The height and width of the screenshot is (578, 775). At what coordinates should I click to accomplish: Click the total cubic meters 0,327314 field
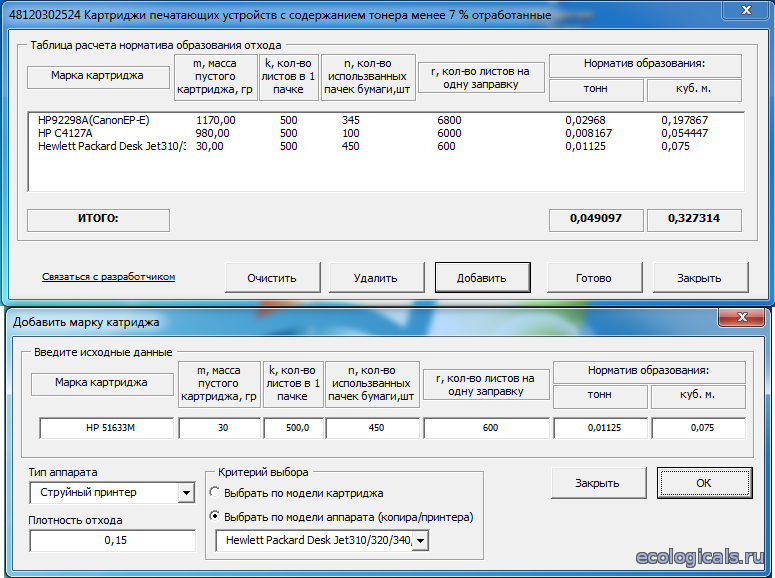pyautogui.click(x=694, y=220)
